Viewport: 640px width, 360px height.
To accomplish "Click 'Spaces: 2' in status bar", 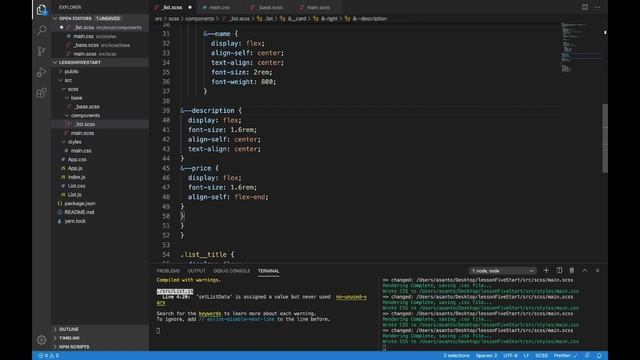I will tap(486, 356).
